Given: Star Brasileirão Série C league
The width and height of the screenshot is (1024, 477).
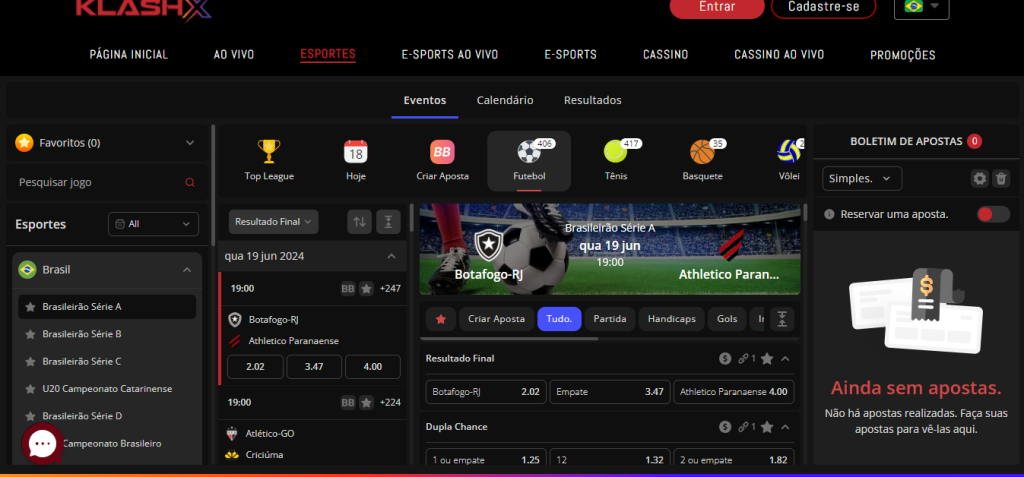Looking at the screenshot, I should point(29,361).
